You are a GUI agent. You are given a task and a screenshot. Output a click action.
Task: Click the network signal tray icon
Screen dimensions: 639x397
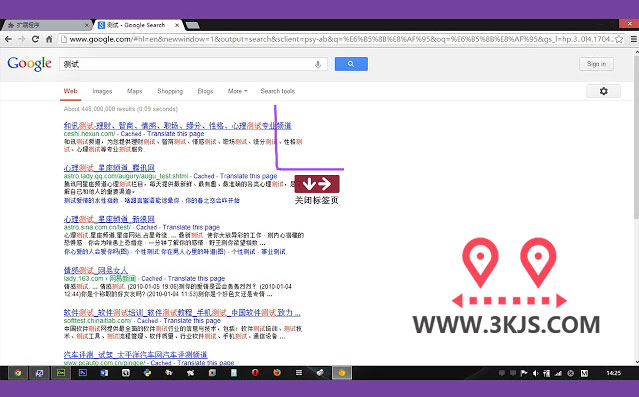[x=558, y=373]
